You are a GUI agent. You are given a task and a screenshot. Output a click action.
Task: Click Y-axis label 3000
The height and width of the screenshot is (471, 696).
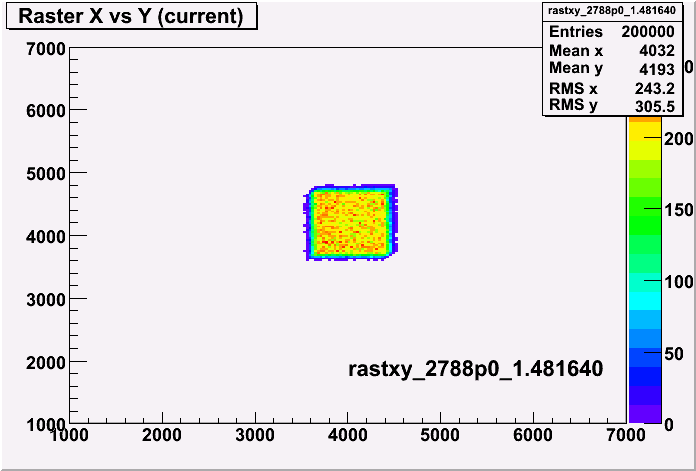point(46,300)
